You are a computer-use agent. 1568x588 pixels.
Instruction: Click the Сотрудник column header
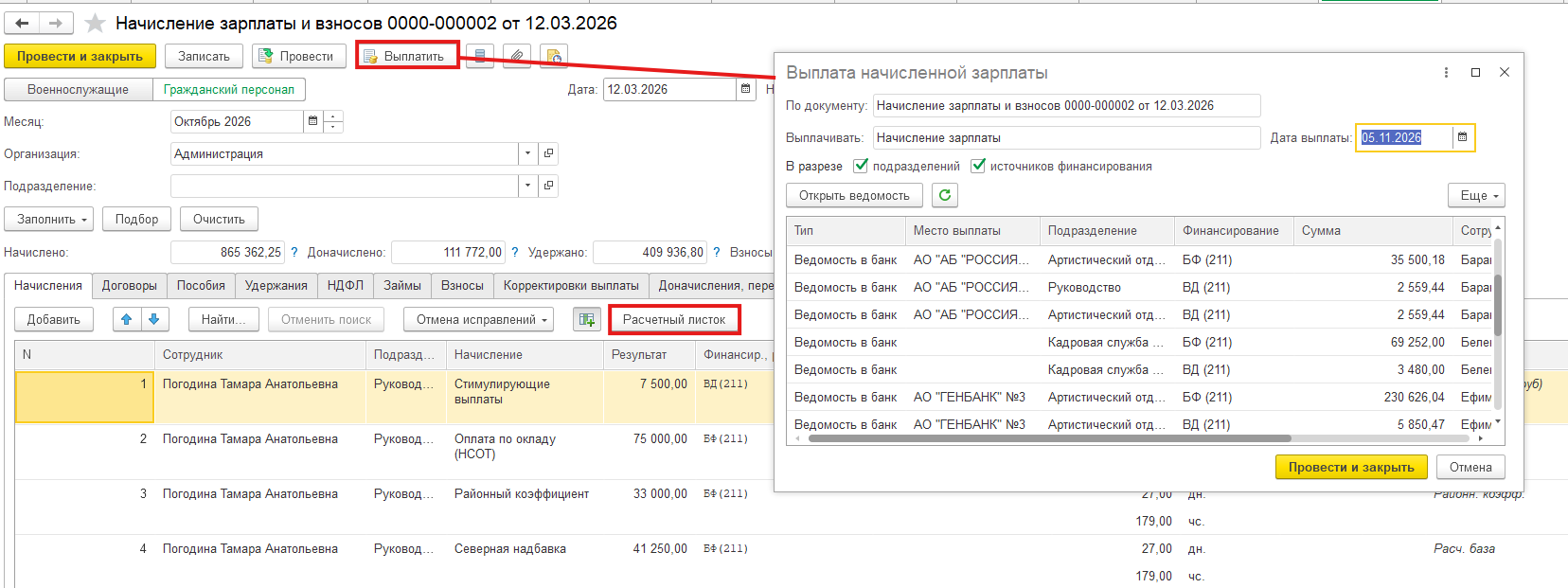pyautogui.click(x=260, y=354)
